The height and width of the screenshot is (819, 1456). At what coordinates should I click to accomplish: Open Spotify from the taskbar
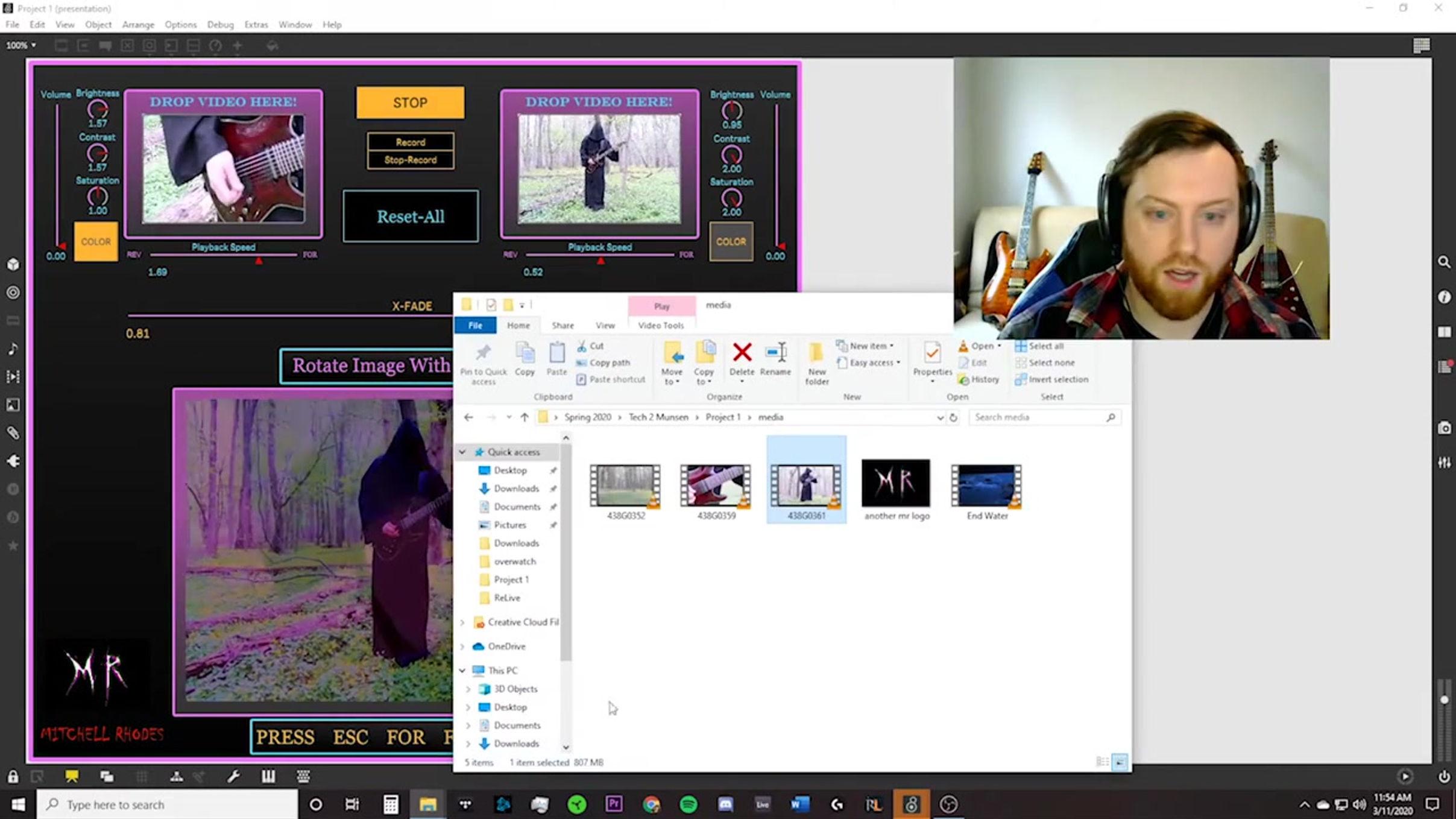coord(688,805)
